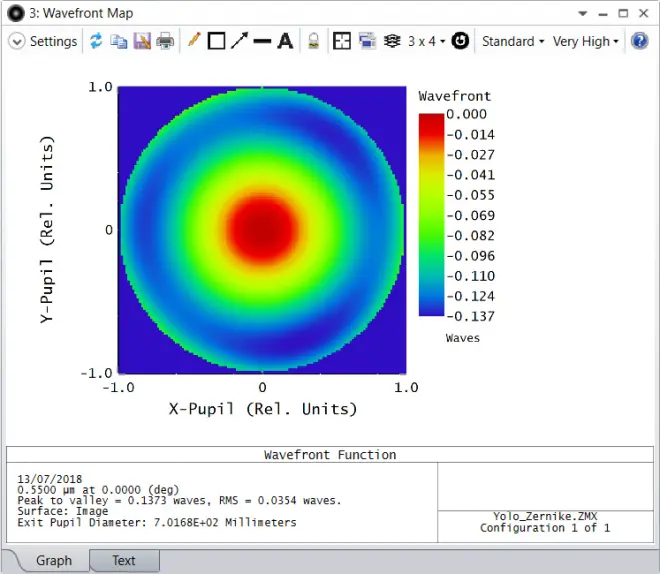660x574 pixels.
Task: Click the Copy window icon
Action: click(x=119, y=41)
